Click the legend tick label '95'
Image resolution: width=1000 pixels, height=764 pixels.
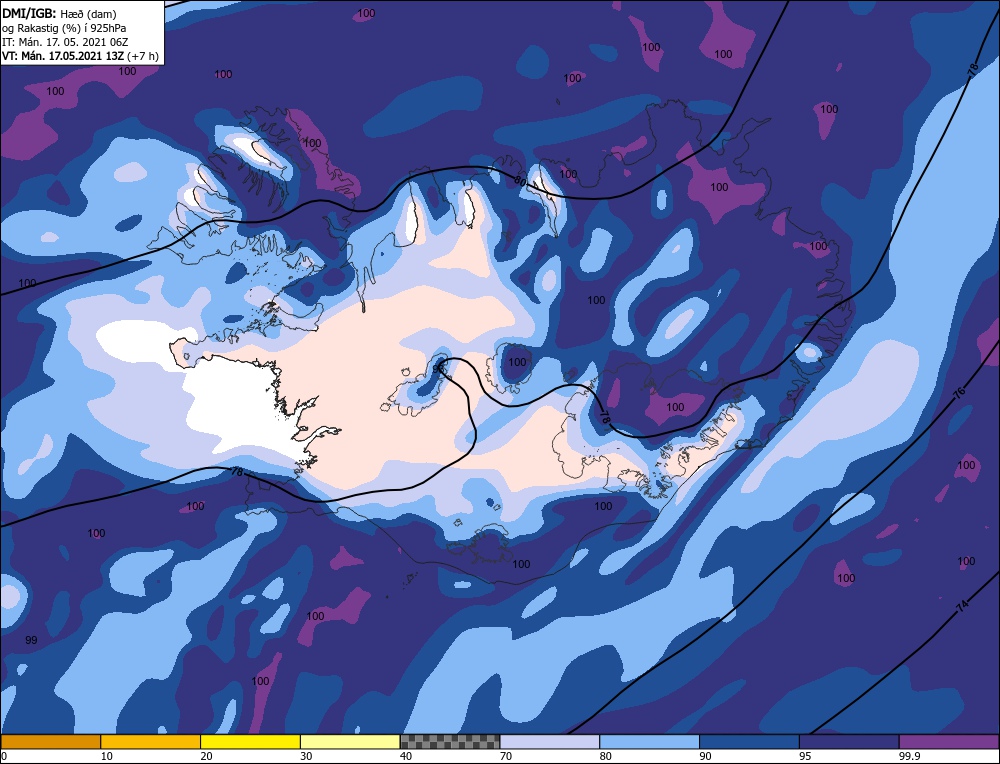tap(805, 756)
